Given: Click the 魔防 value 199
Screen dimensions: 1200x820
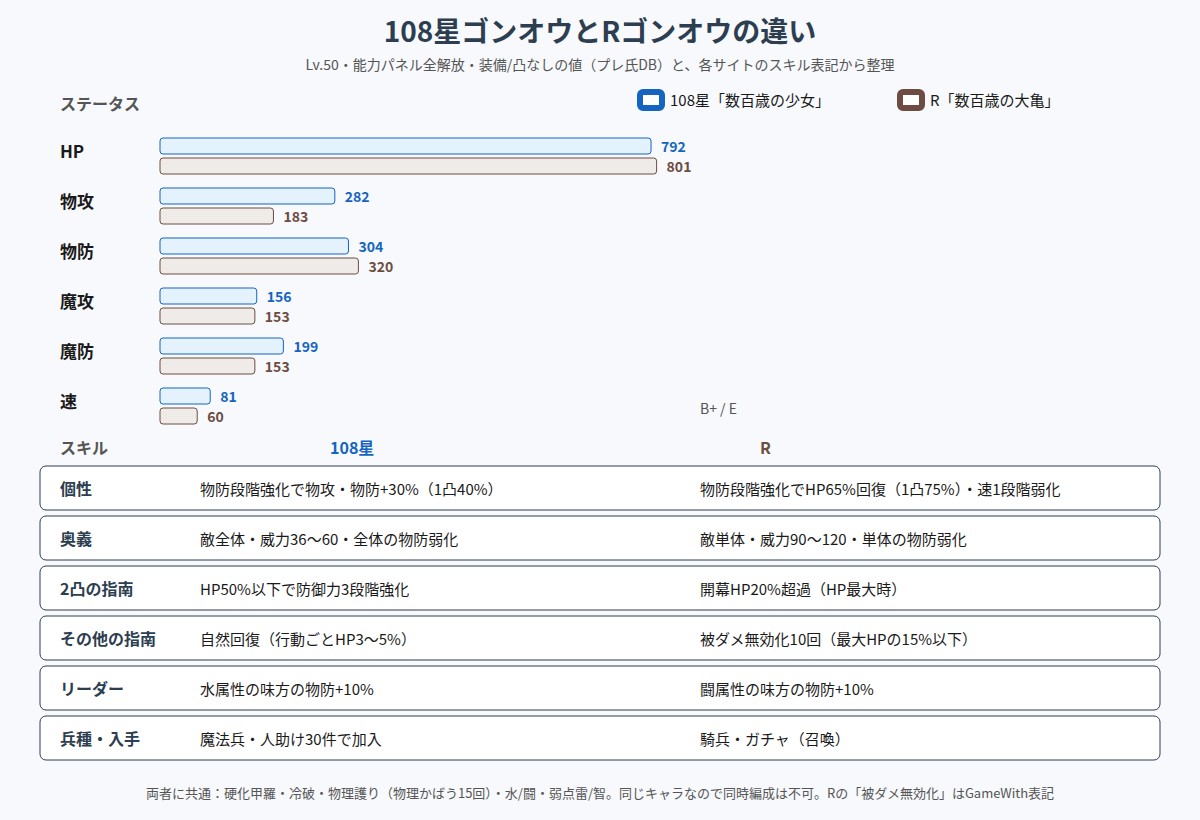Looking at the screenshot, I should click(306, 347).
